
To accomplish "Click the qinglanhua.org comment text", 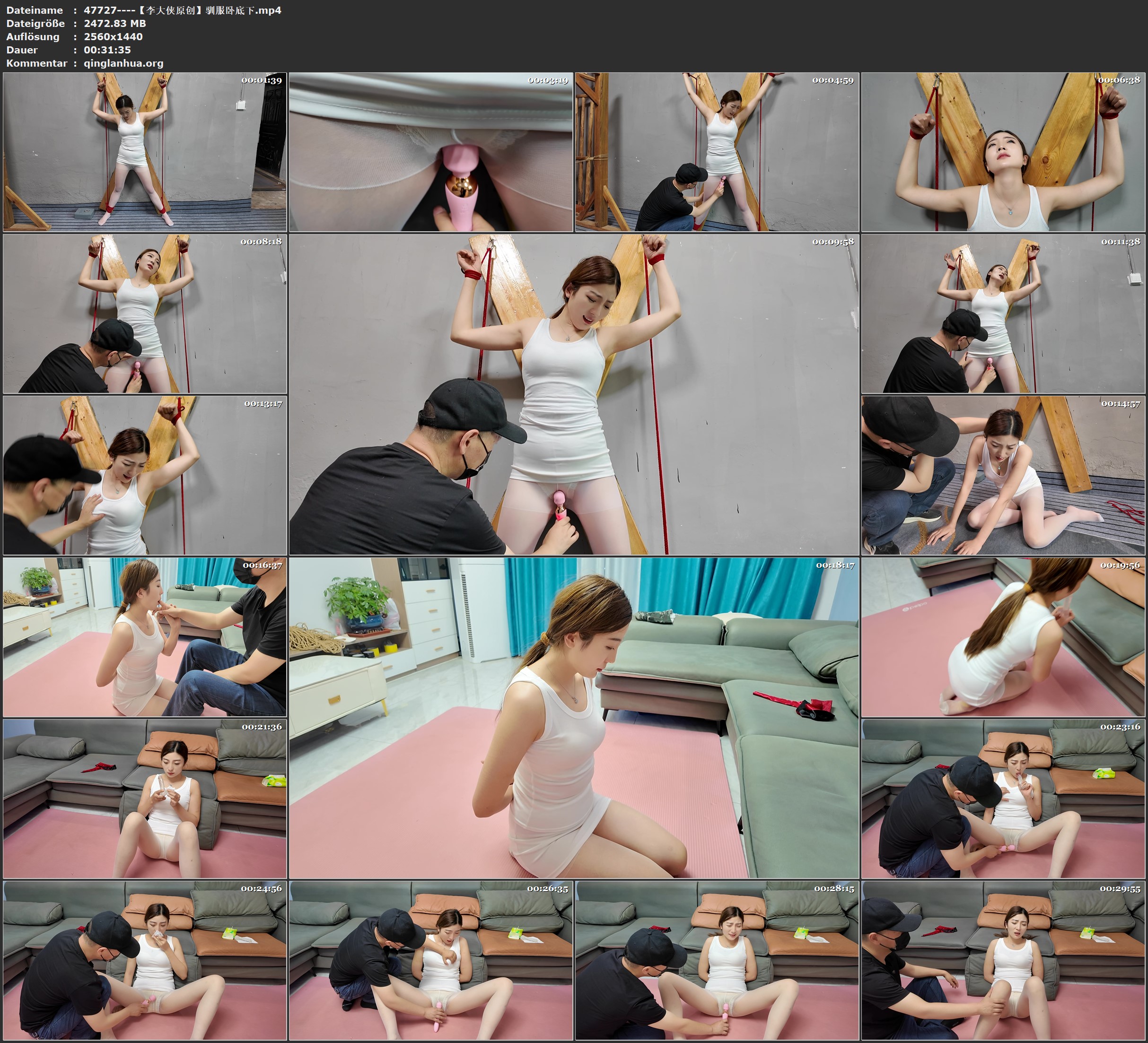I will pos(123,63).
